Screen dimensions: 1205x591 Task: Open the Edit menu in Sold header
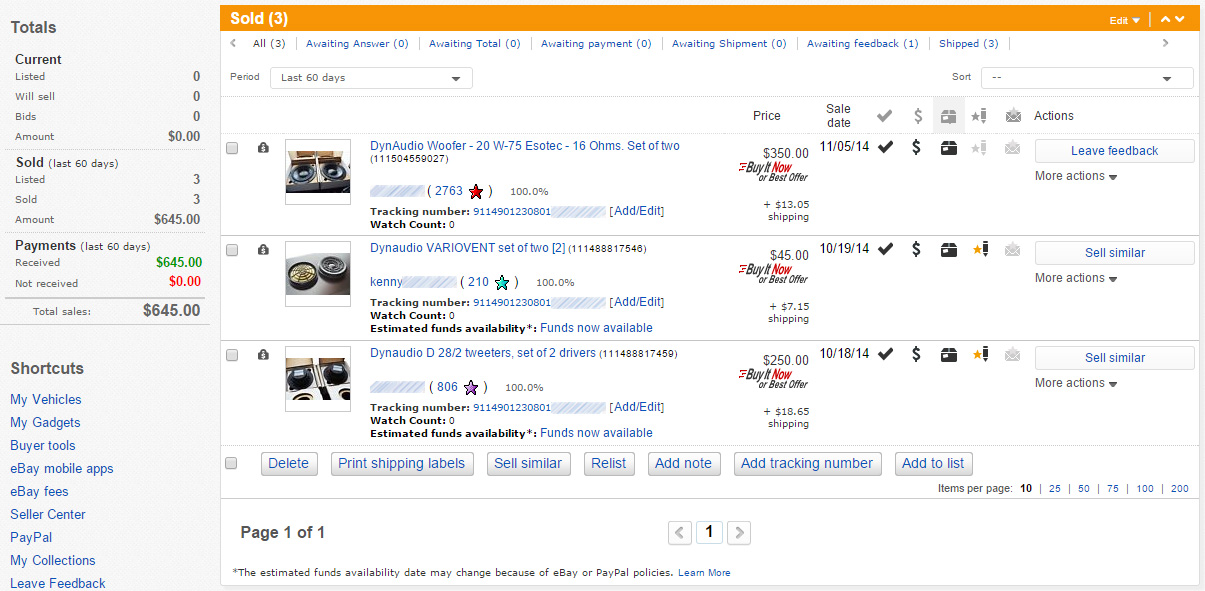(1124, 20)
